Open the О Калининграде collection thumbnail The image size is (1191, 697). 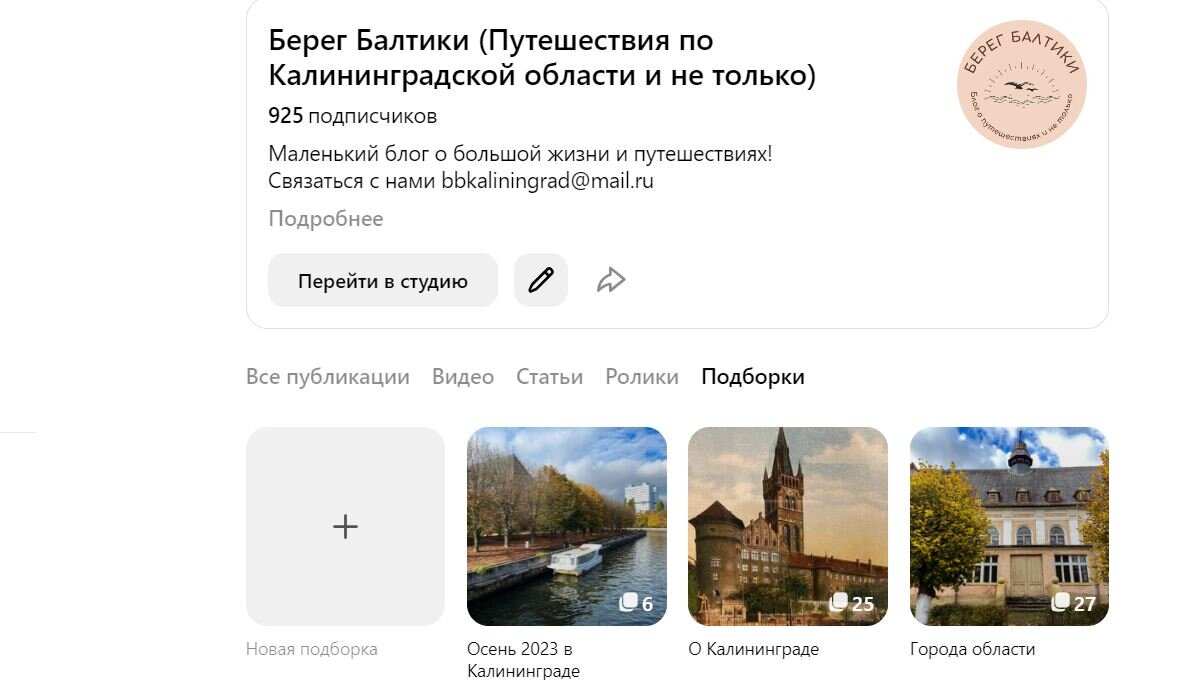pyautogui.click(x=788, y=526)
